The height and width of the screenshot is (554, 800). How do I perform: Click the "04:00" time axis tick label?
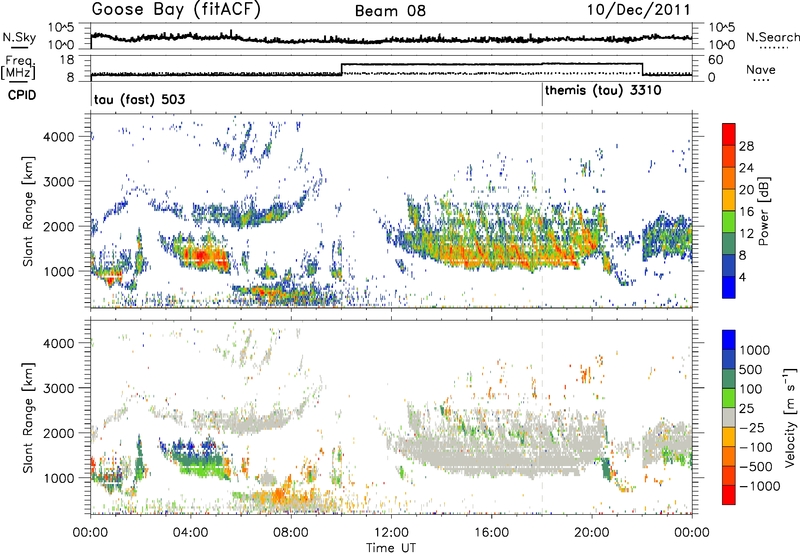[x=190, y=533]
